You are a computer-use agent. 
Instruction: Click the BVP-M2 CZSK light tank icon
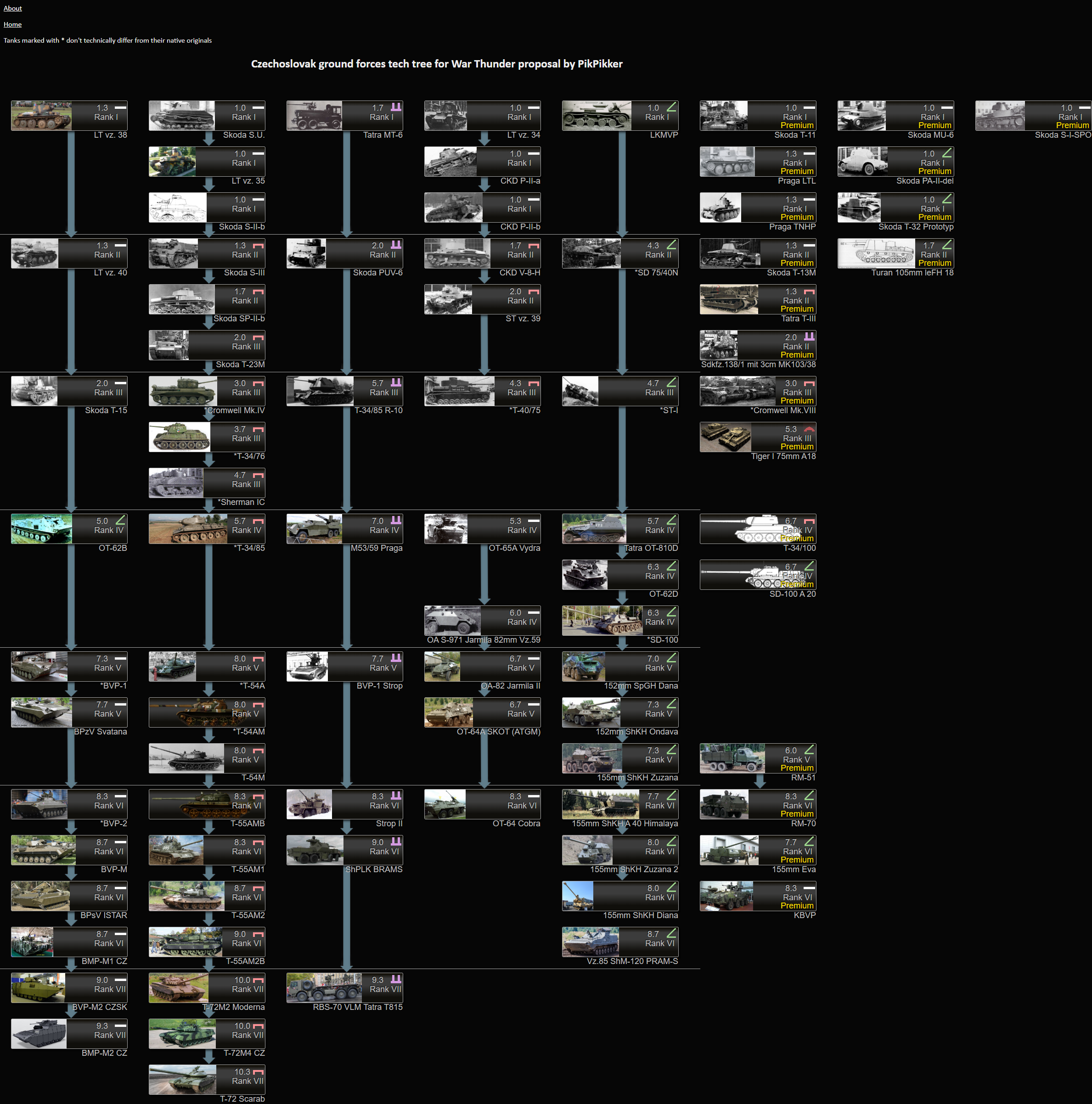[120, 980]
